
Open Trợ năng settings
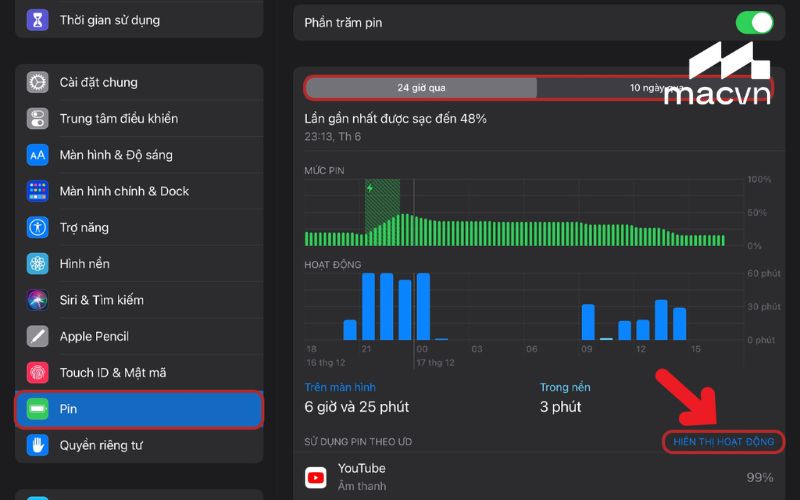click(x=139, y=227)
